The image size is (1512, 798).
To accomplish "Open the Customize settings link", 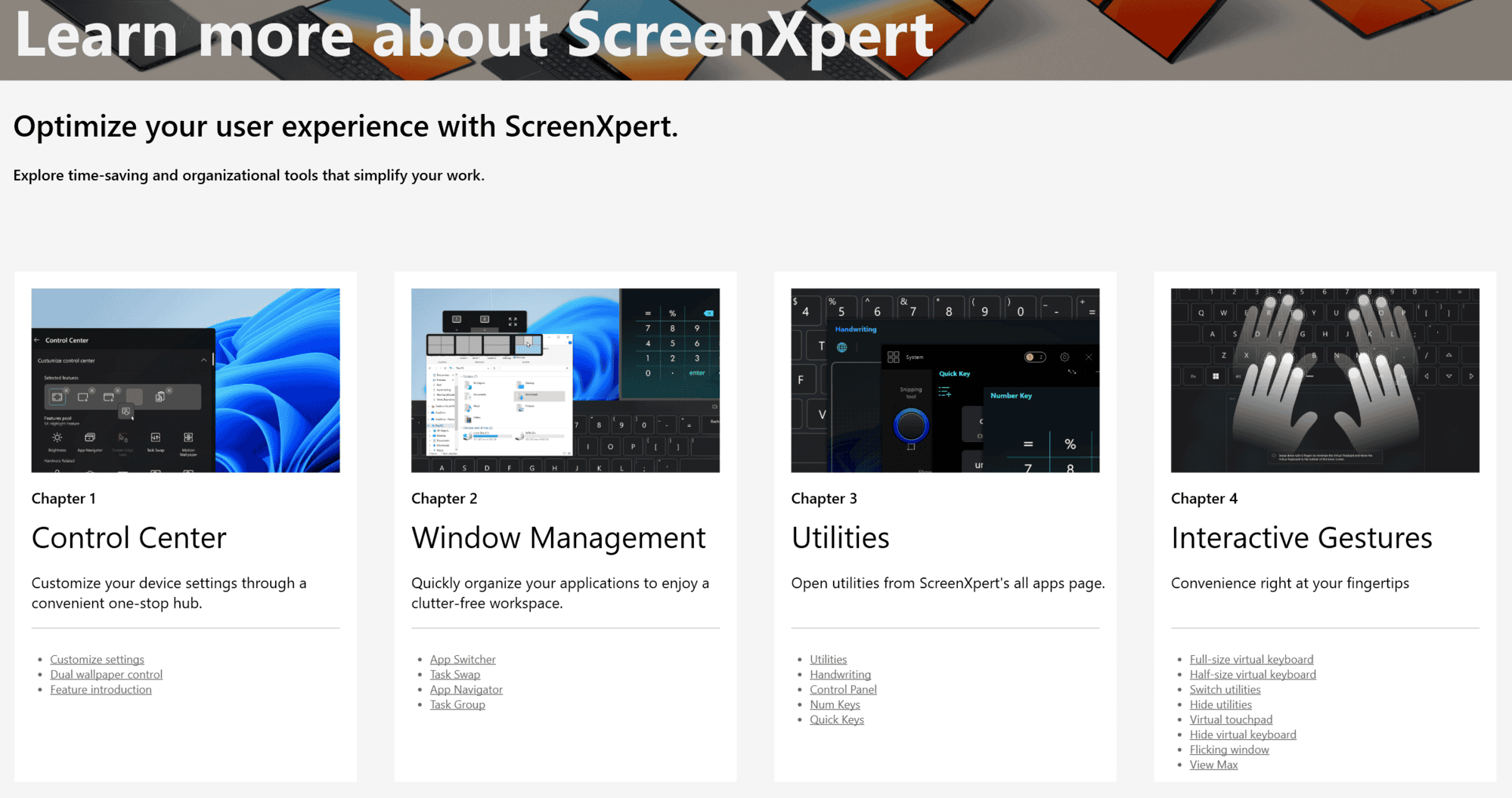I will coord(97,660).
